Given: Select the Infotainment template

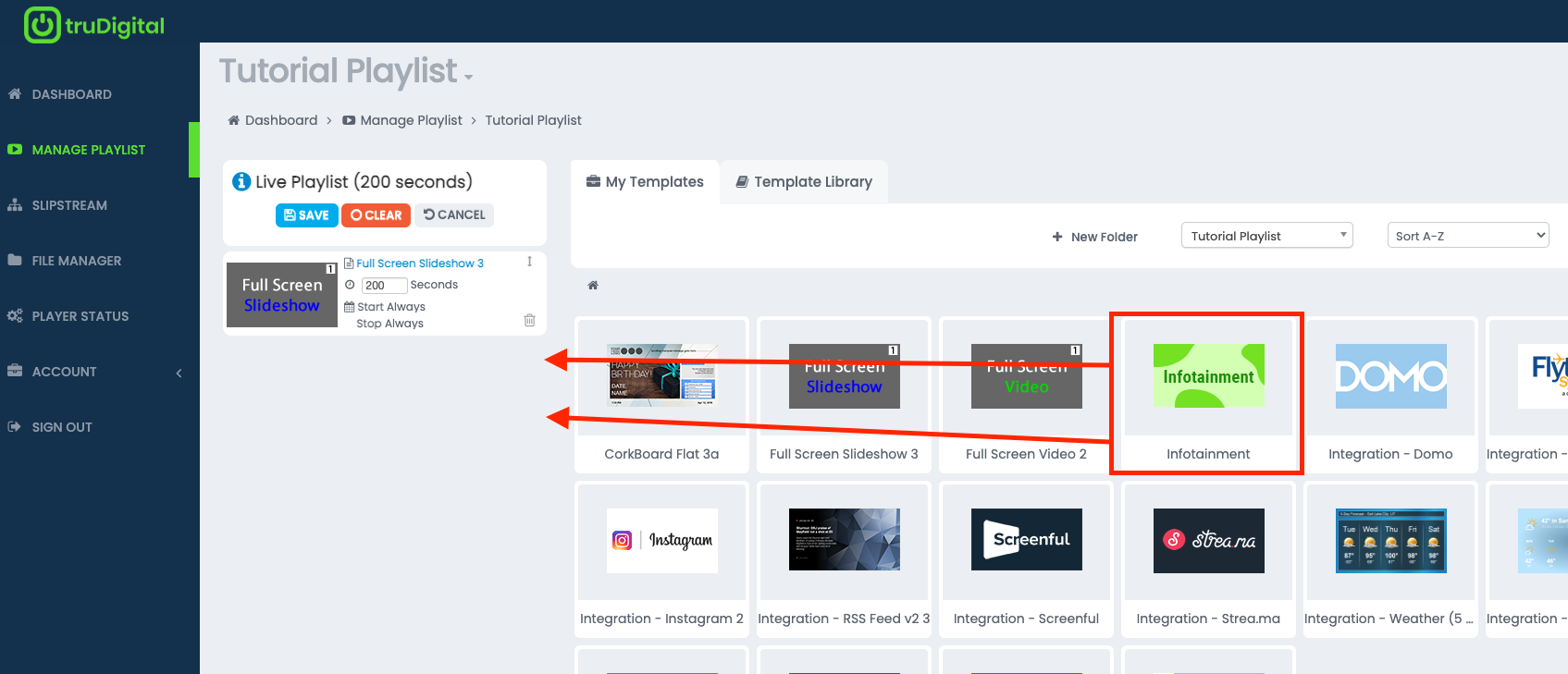Looking at the screenshot, I should pyautogui.click(x=1208, y=396).
